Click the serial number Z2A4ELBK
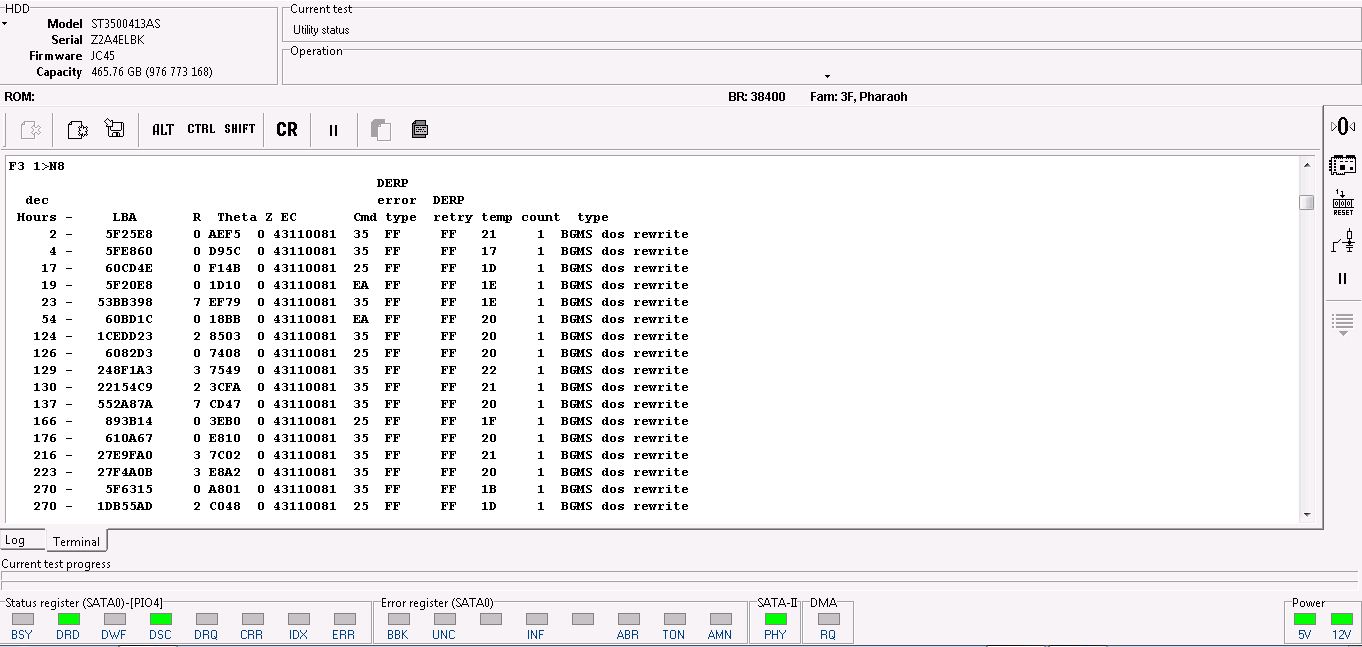Screen dimensions: 1362x647 coord(117,40)
